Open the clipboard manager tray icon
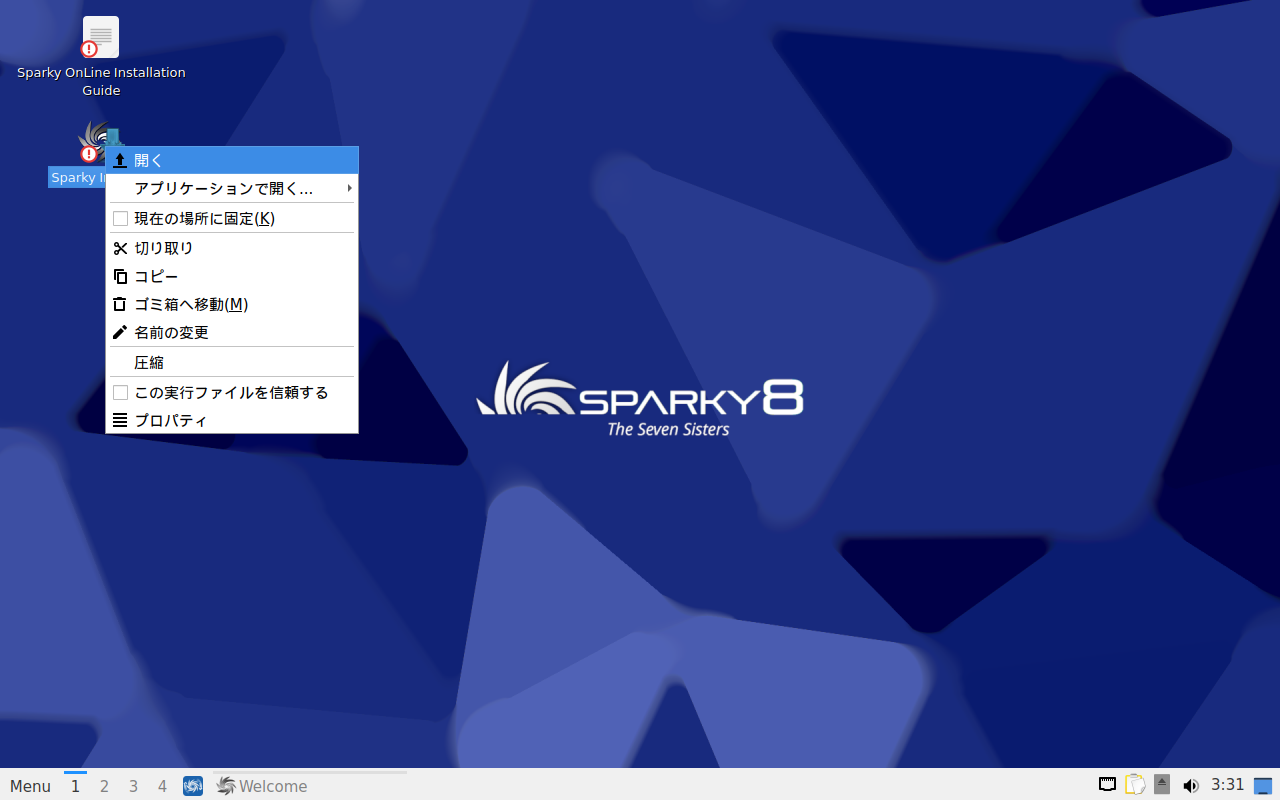The height and width of the screenshot is (800, 1280). (x=1135, y=785)
